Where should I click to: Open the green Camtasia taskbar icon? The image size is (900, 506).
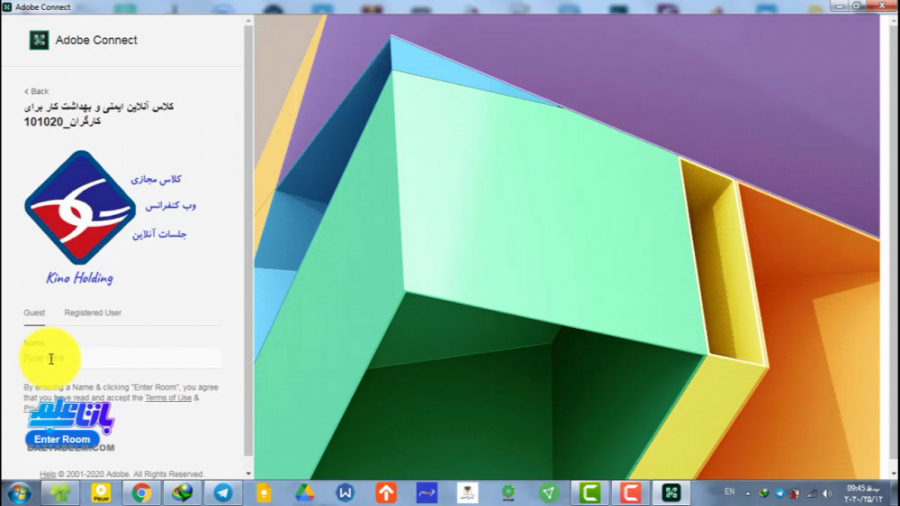pyautogui.click(x=589, y=493)
